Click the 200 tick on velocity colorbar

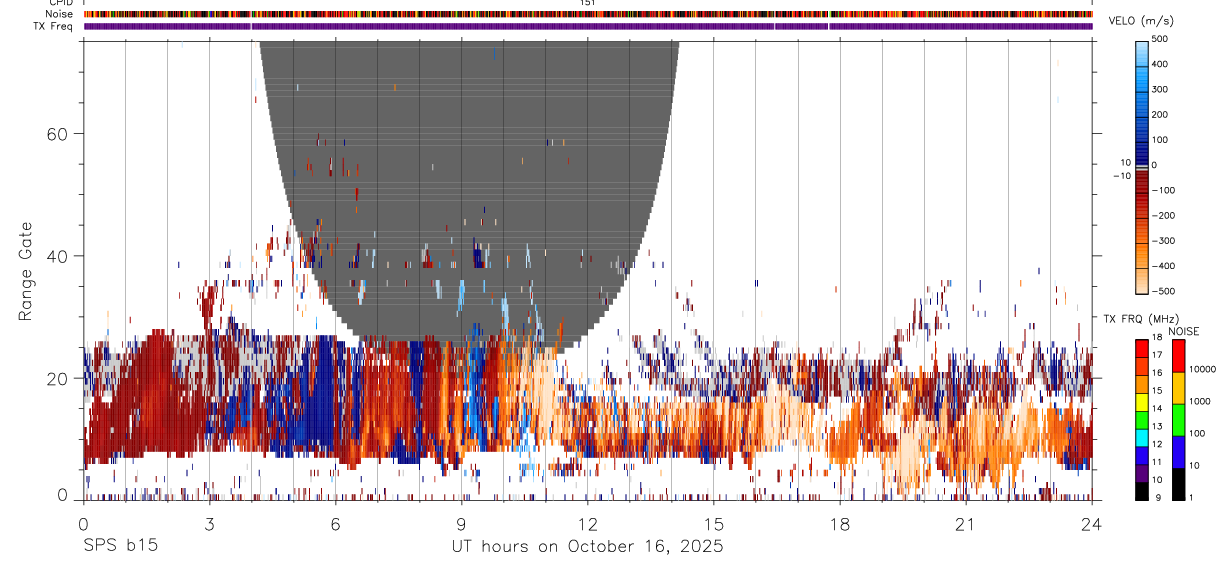pyautogui.click(x=1162, y=115)
